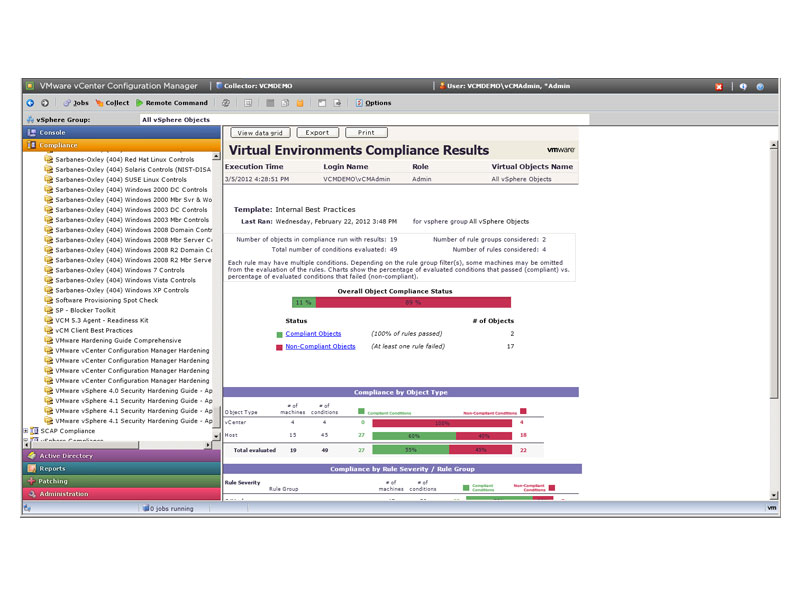800x600 pixels.
Task: Click the green Host 60% compliant bar
Action: point(414,436)
